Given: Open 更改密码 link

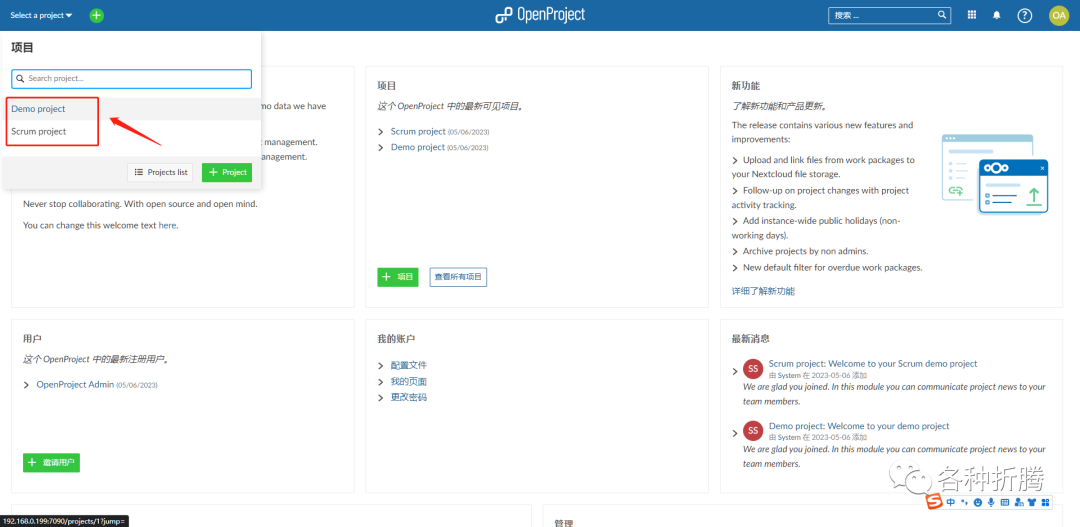Looking at the screenshot, I should [x=408, y=397].
